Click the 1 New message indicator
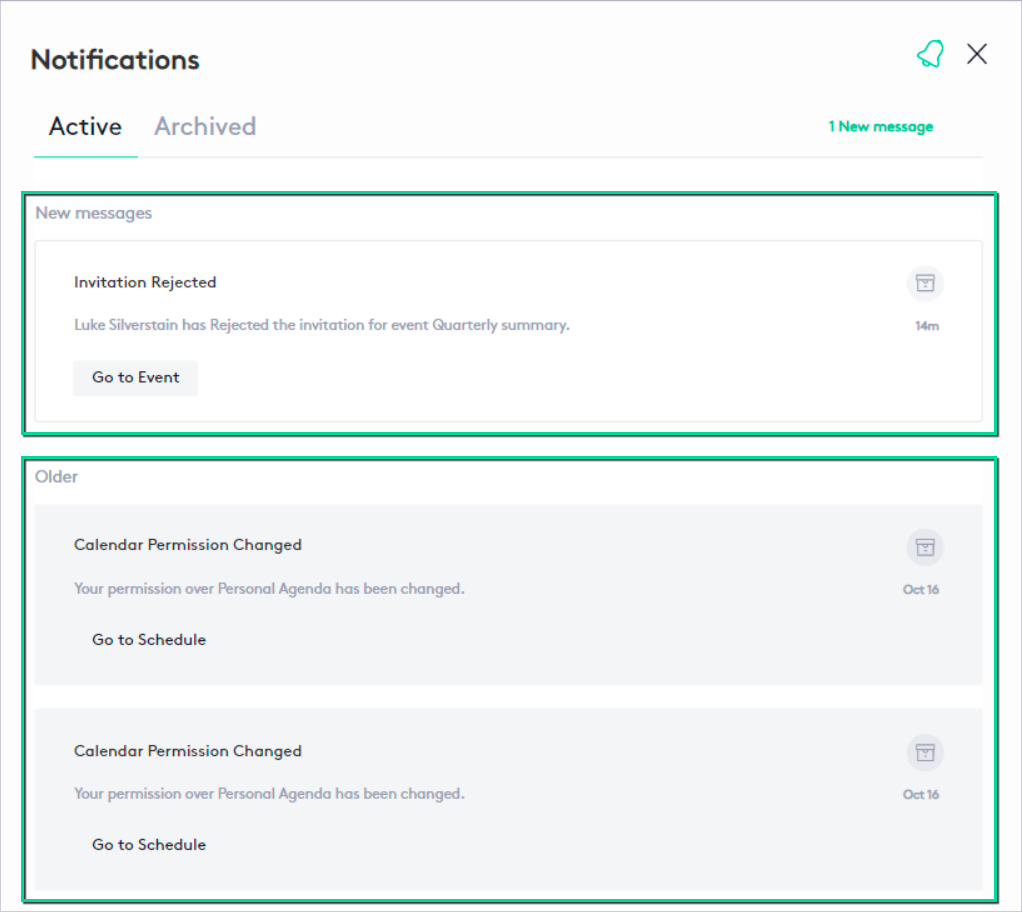 880,127
